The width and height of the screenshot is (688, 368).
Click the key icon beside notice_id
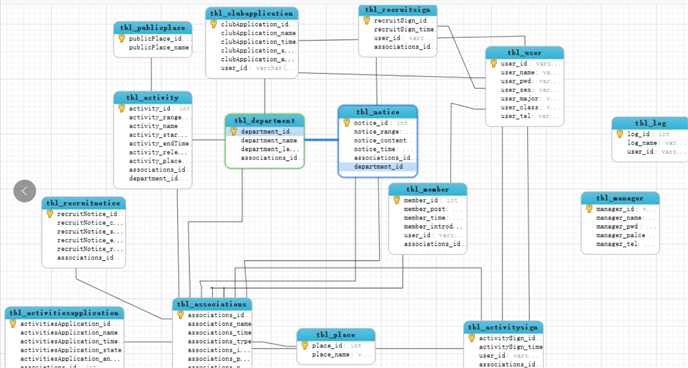347,123
